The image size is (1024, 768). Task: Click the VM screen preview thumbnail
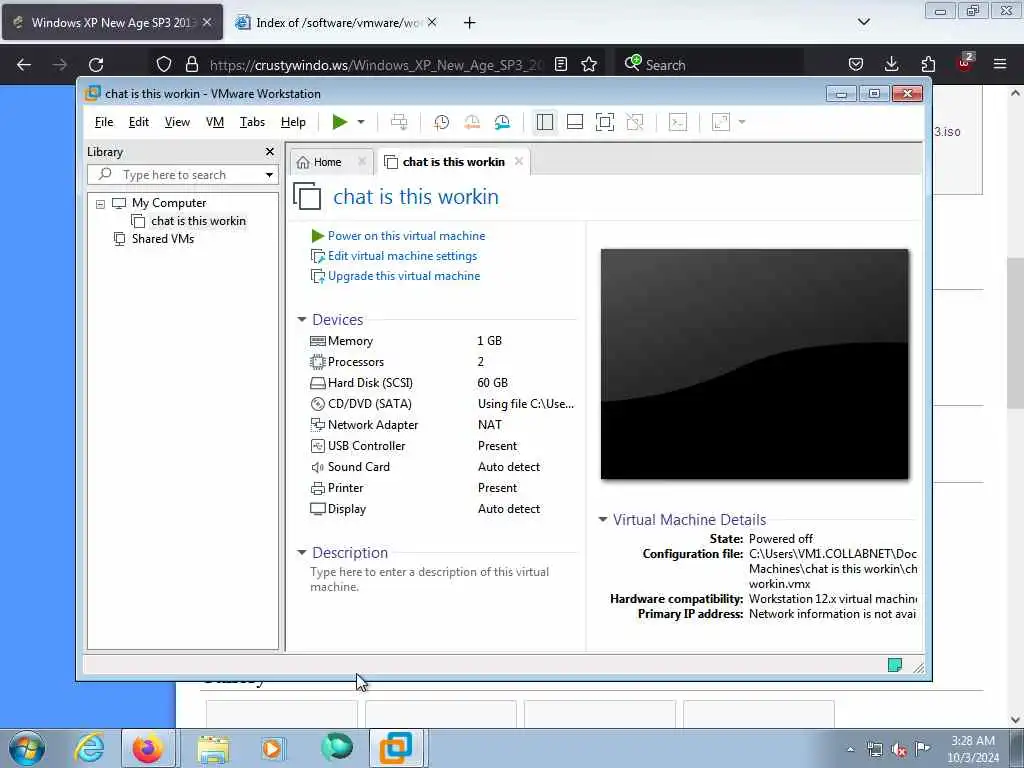pos(754,364)
